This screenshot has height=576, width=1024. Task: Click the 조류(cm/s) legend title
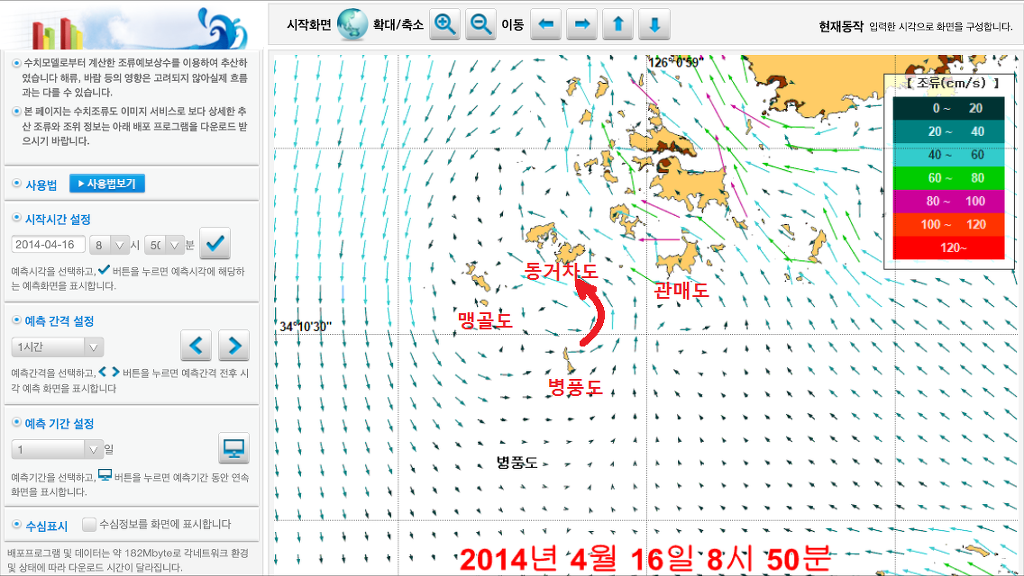tap(953, 83)
